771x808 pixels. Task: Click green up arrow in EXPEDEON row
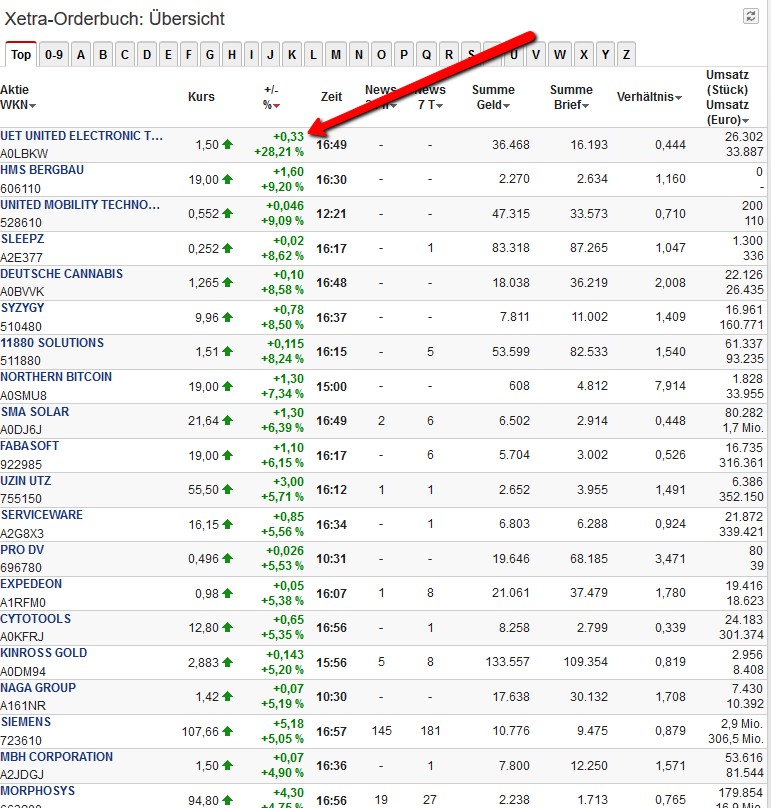coord(228,594)
